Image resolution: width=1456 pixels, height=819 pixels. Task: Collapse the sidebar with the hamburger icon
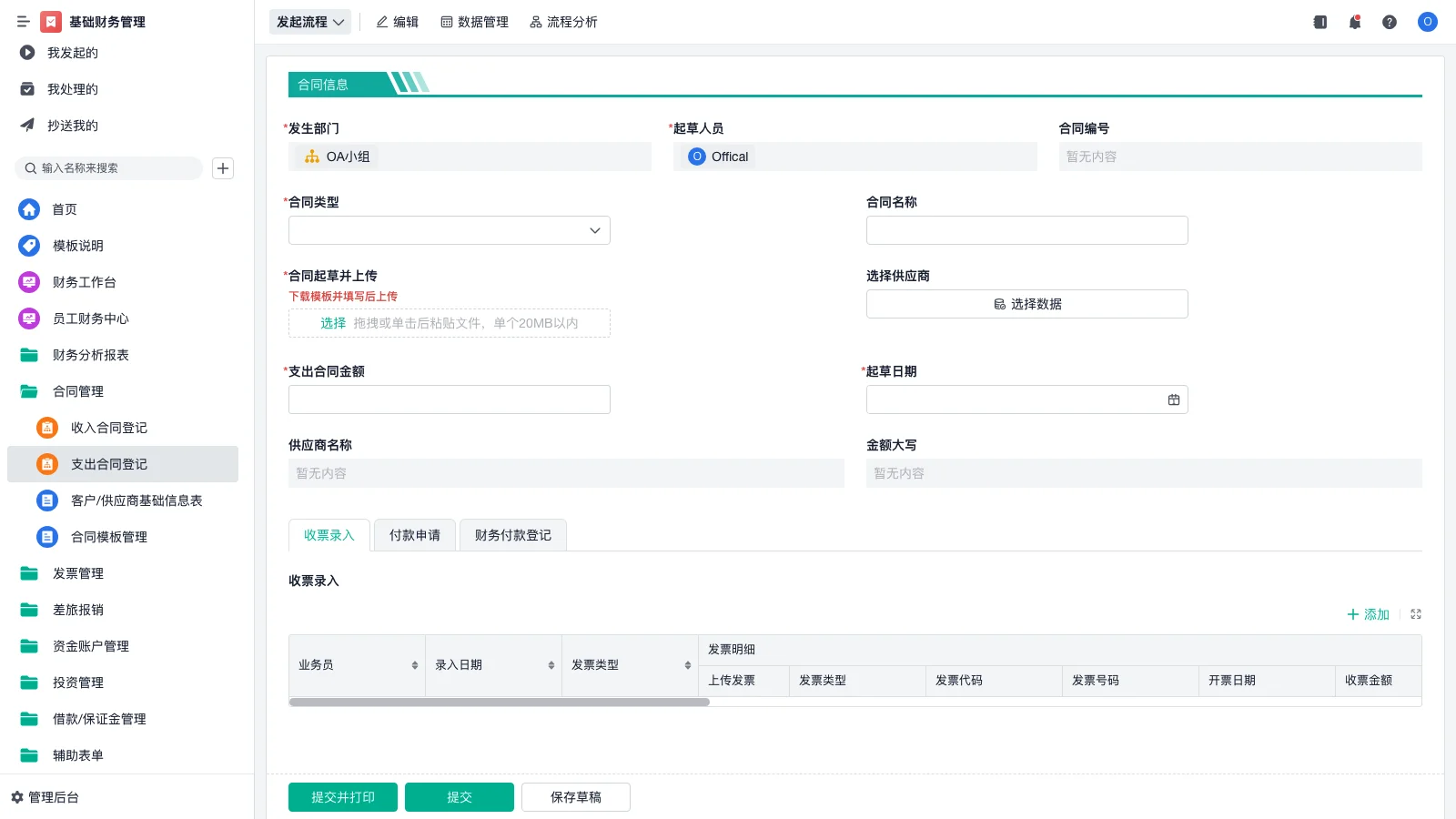(24, 22)
